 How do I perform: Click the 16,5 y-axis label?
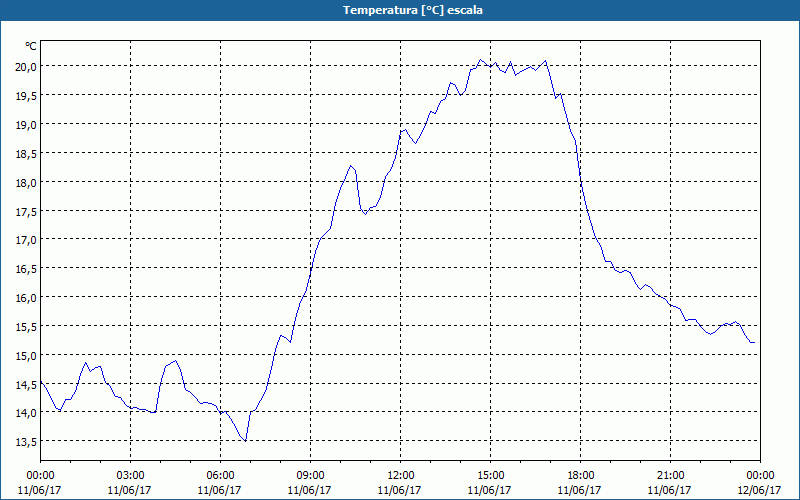(26, 269)
